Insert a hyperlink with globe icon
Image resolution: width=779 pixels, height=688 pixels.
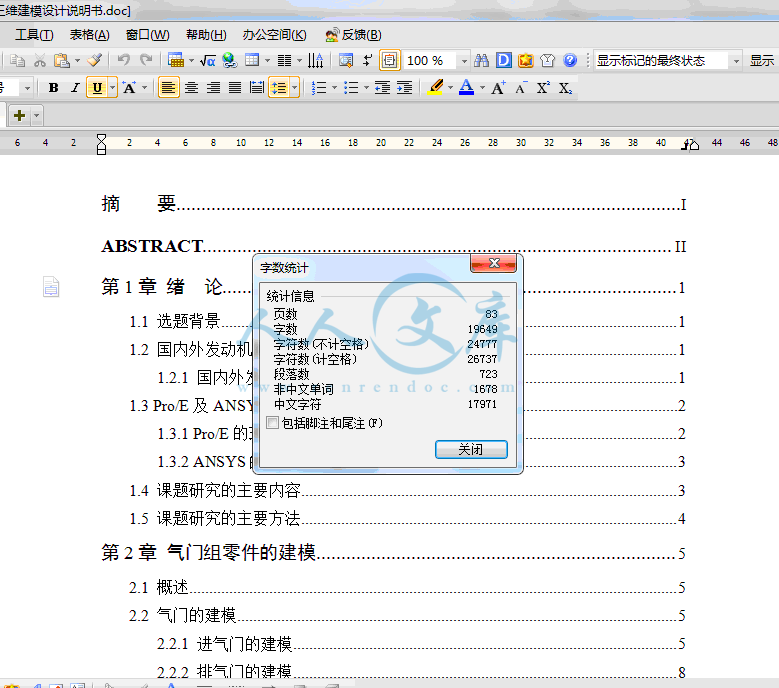point(230,61)
